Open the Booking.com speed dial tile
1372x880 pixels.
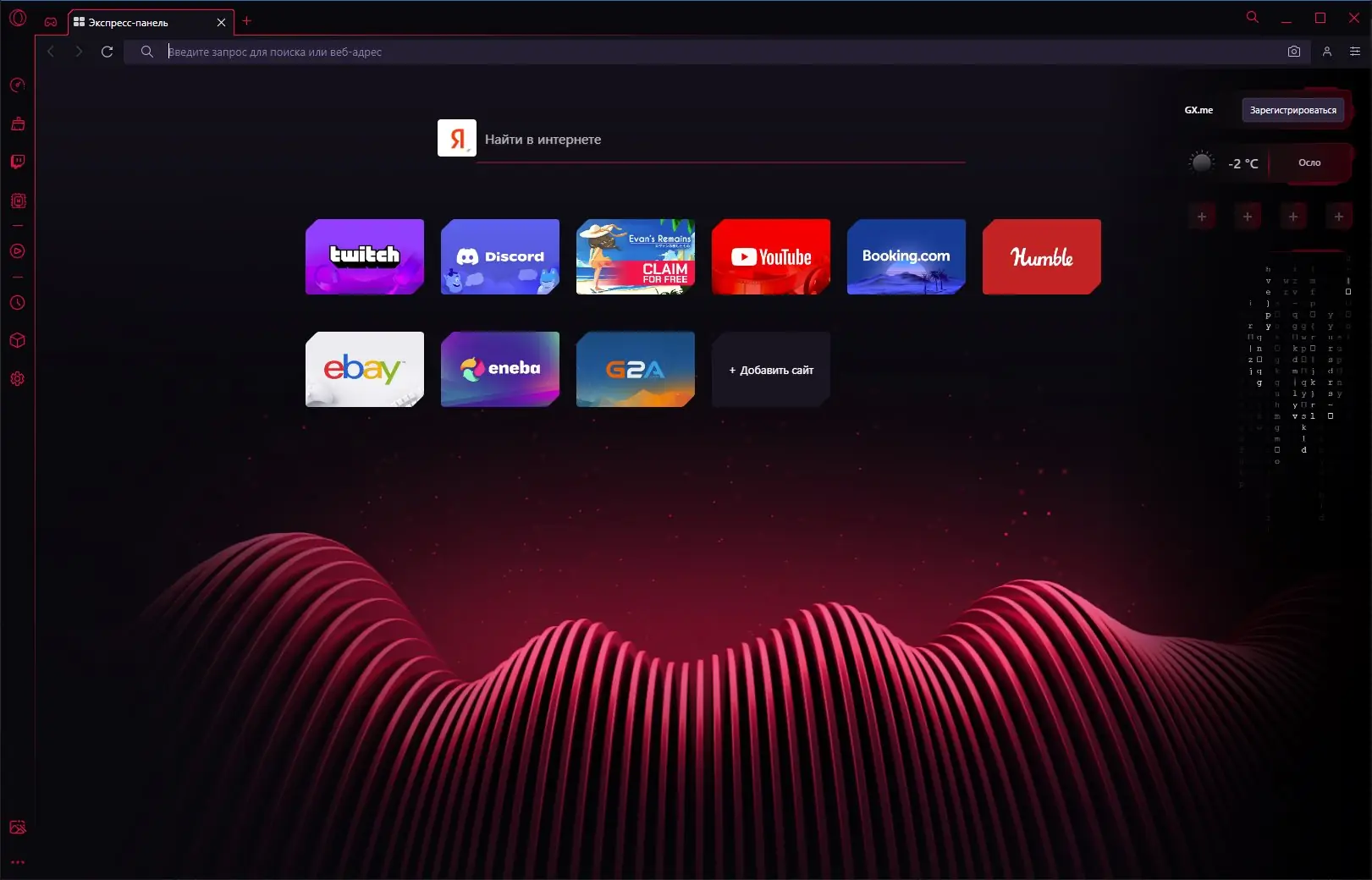(906, 256)
